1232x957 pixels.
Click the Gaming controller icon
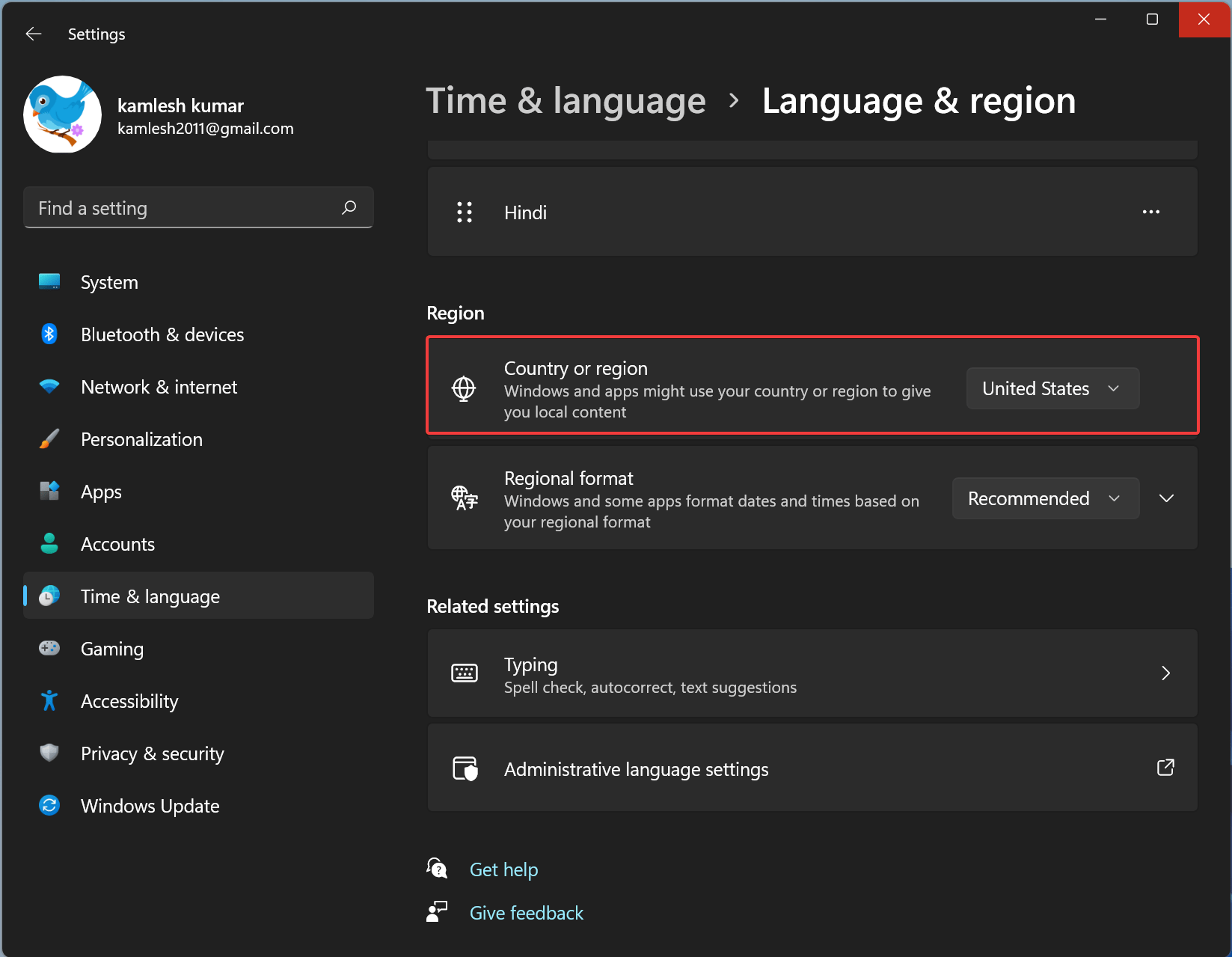point(49,648)
